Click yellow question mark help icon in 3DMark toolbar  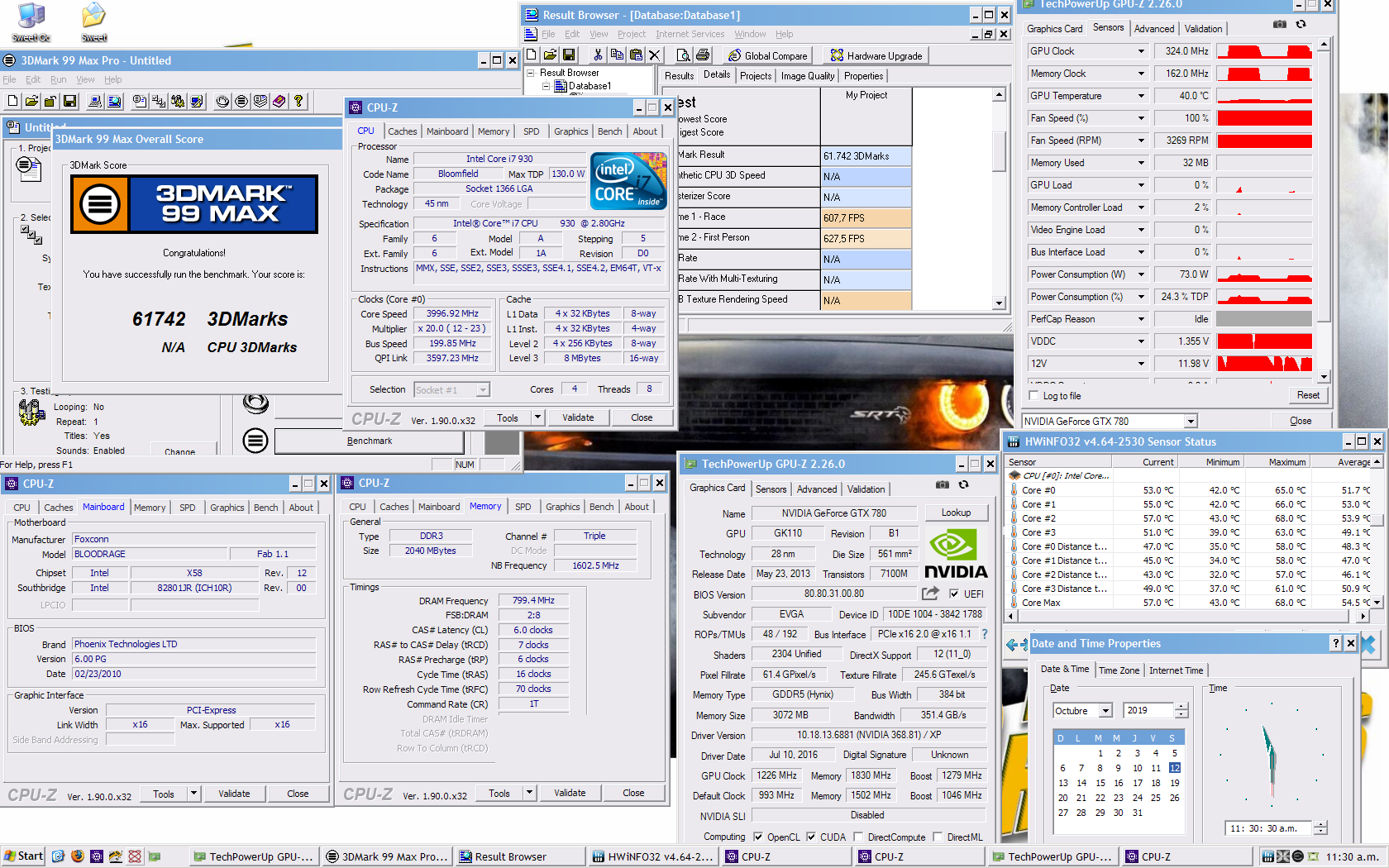pos(298,101)
